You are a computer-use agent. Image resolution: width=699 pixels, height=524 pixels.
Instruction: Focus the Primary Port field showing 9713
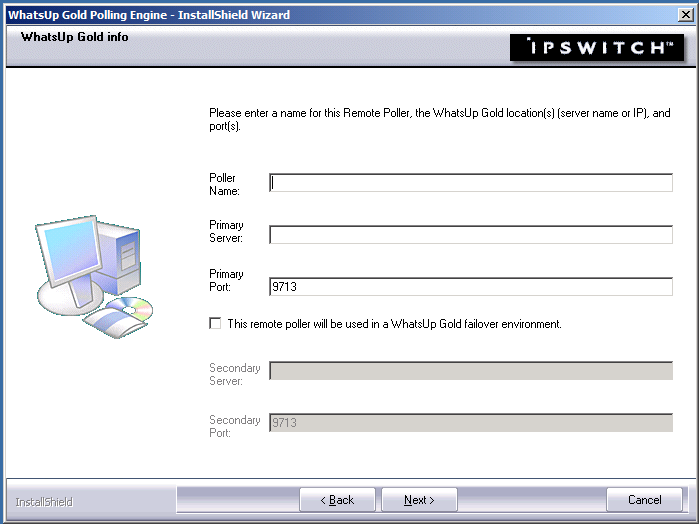pos(471,286)
